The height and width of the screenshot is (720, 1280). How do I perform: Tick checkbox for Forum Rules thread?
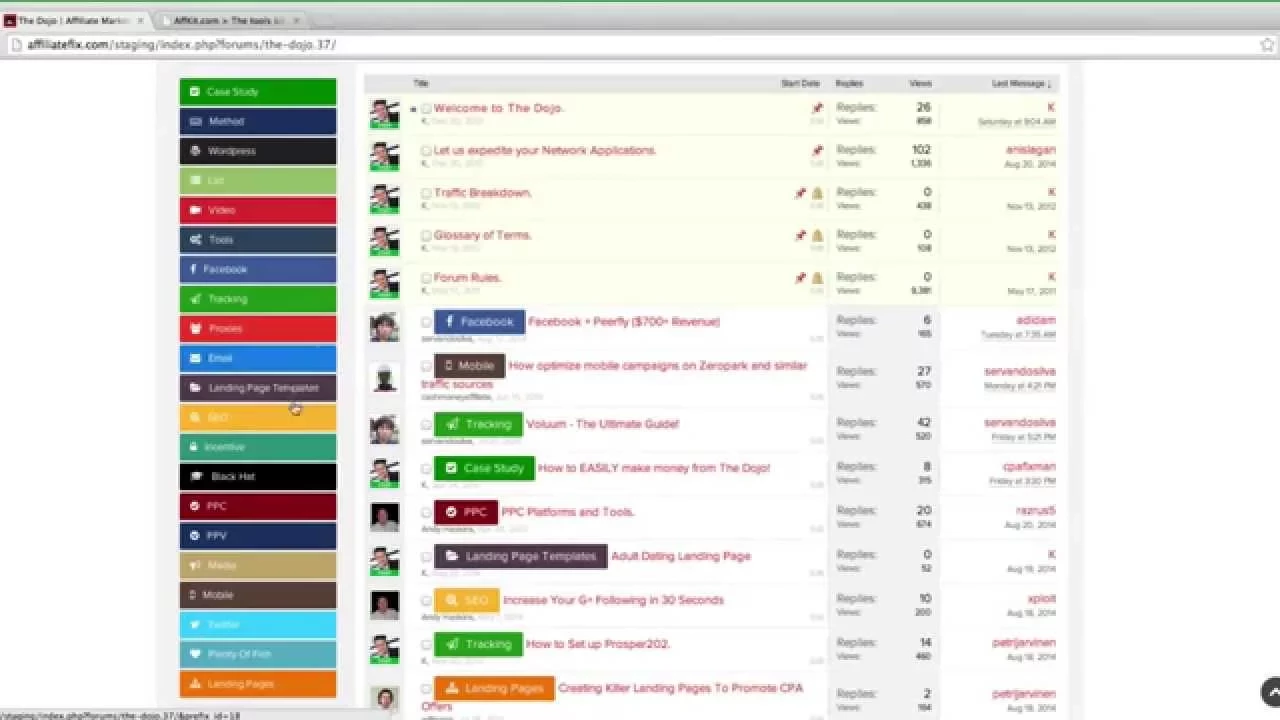[x=426, y=278]
